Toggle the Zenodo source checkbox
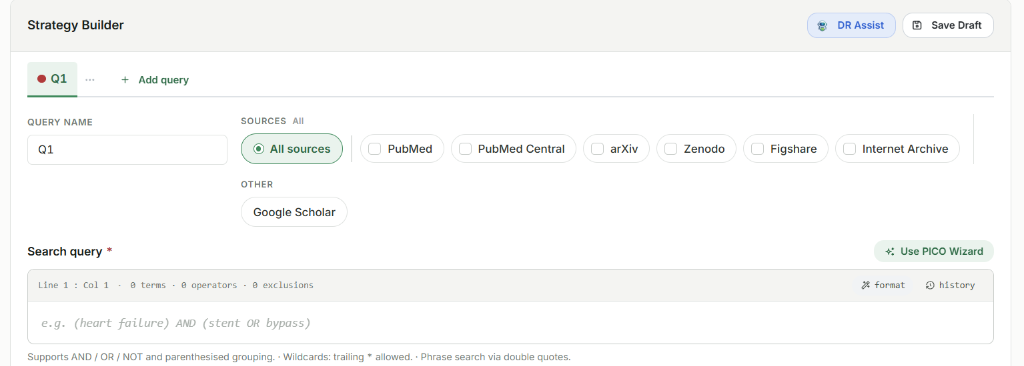 tap(671, 149)
